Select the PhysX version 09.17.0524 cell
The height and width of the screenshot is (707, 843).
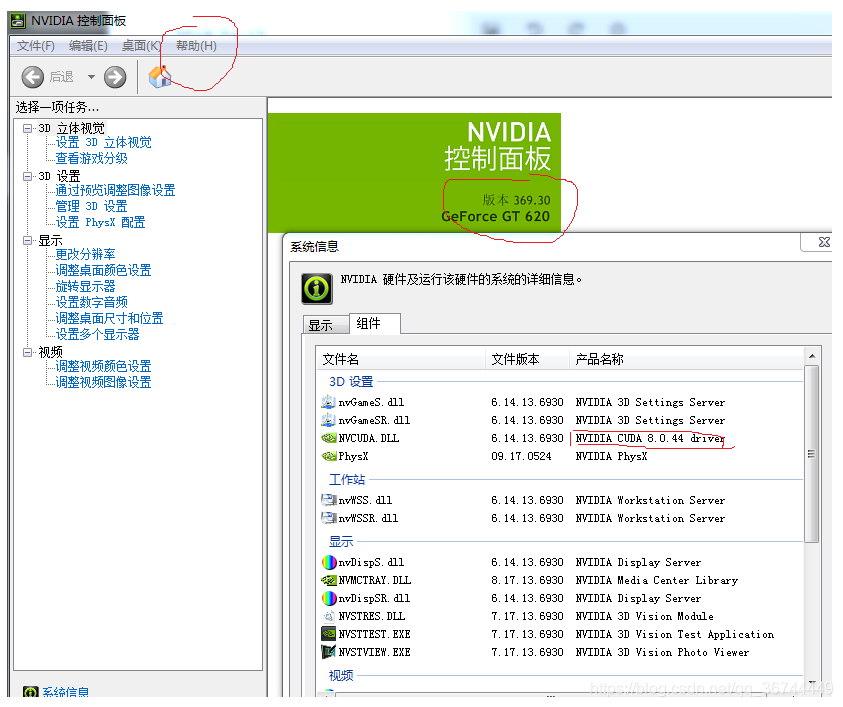pyautogui.click(x=521, y=456)
